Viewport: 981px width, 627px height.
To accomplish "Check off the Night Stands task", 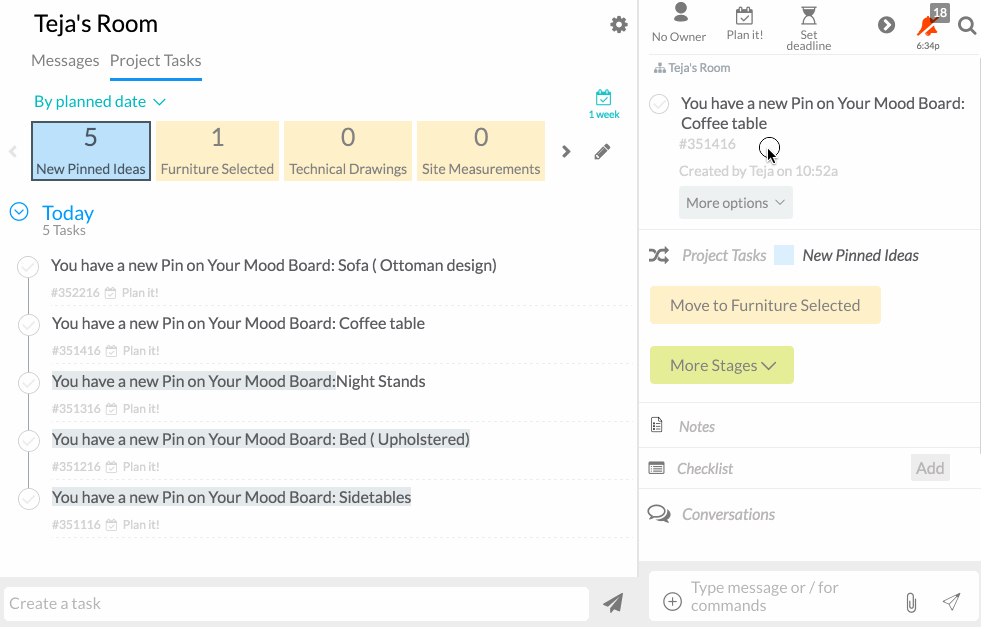I will [x=29, y=383].
